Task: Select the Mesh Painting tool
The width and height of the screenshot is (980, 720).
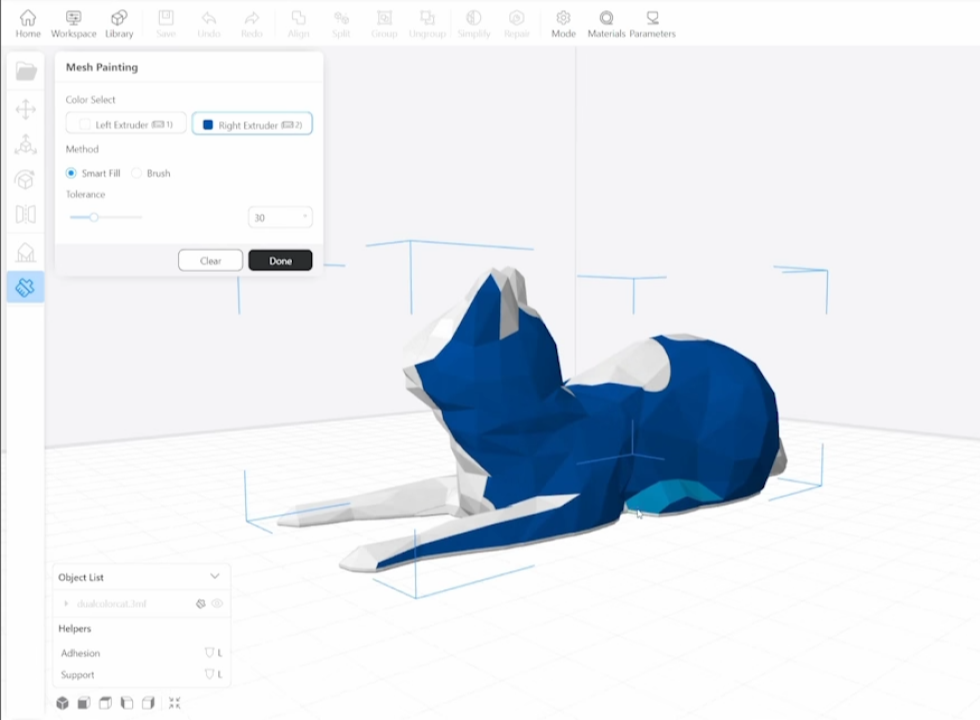Action: tap(25, 287)
